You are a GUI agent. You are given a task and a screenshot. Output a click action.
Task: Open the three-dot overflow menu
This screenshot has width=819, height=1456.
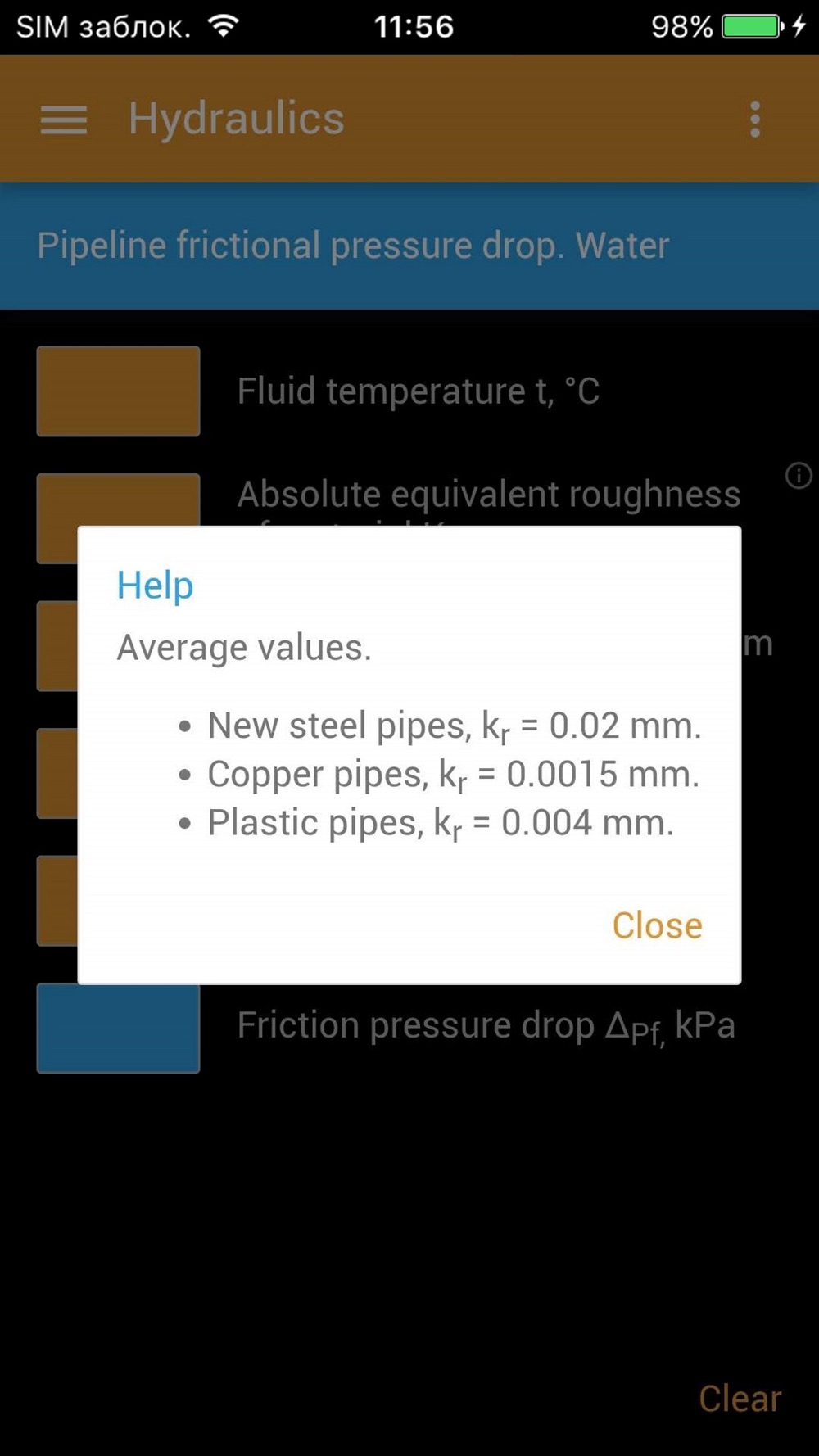[755, 120]
